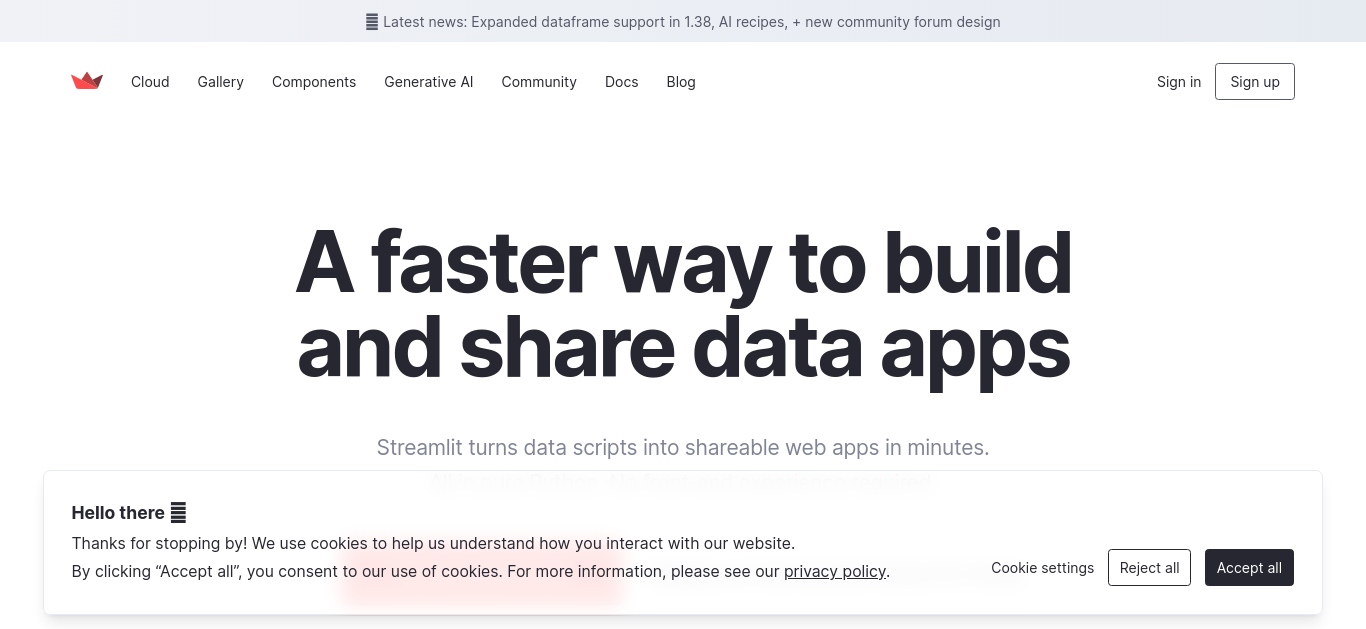Open the Latest news announcement banner
Image resolution: width=1366 pixels, height=629 pixels.
pyautogui.click(x=683, y=21)
